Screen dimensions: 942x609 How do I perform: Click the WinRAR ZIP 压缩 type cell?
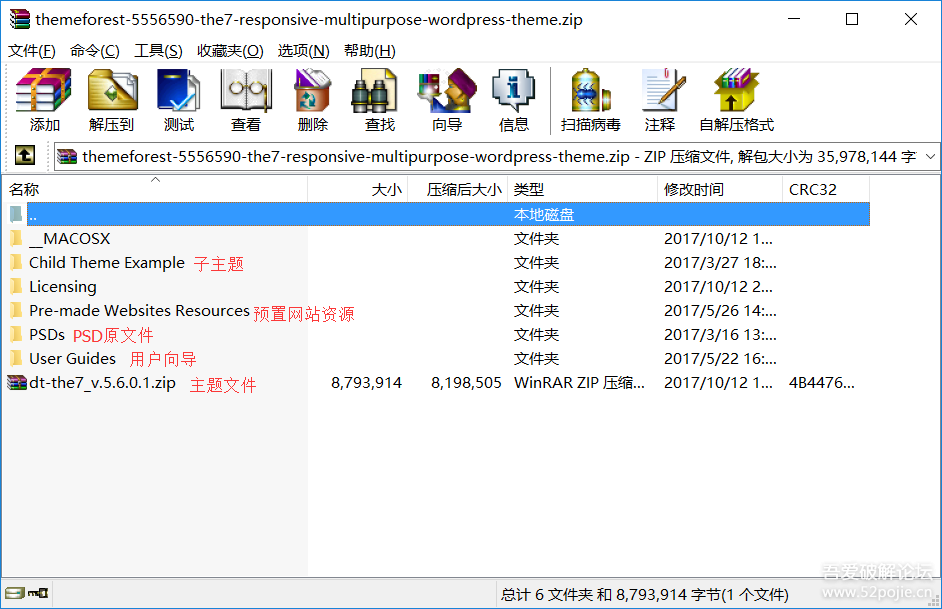click(579, 383)
